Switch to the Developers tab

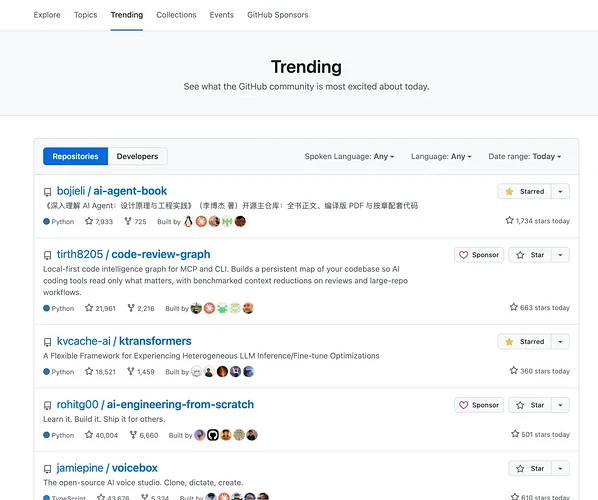137,156
